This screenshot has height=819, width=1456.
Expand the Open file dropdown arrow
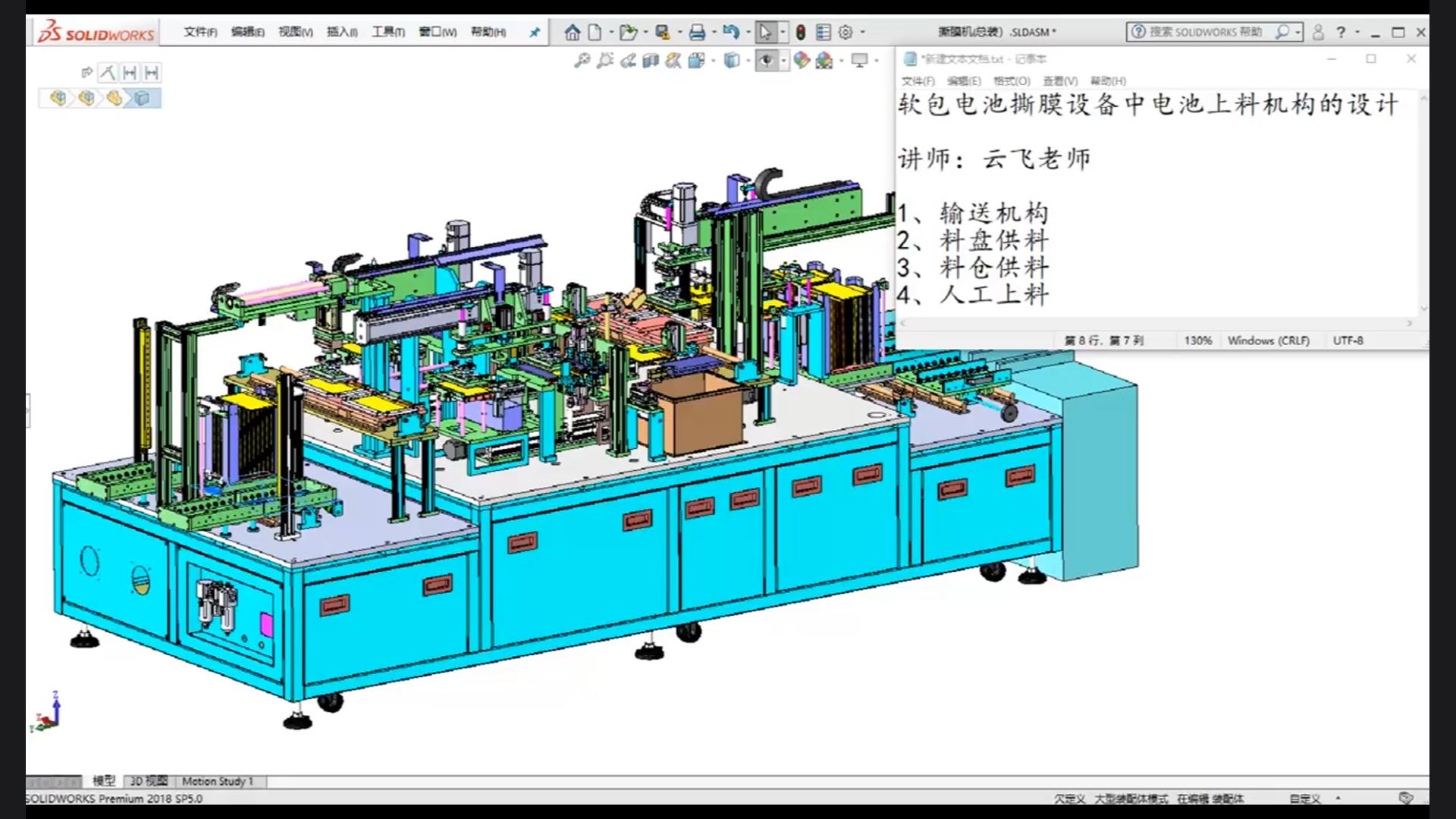point(645,32)
